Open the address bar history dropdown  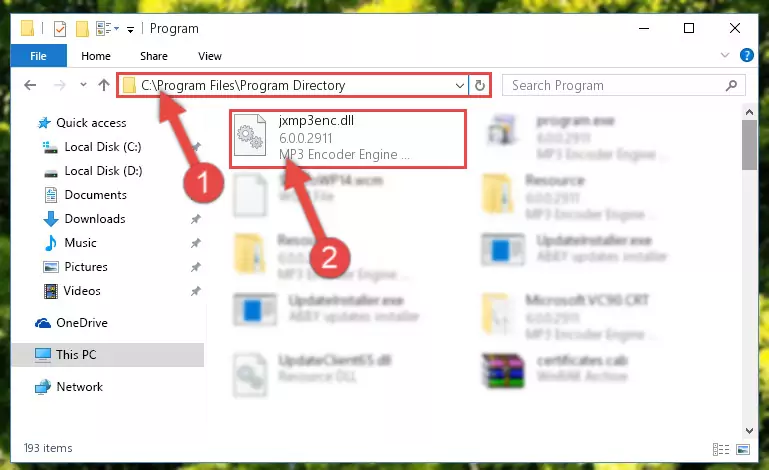pos(460,85)
